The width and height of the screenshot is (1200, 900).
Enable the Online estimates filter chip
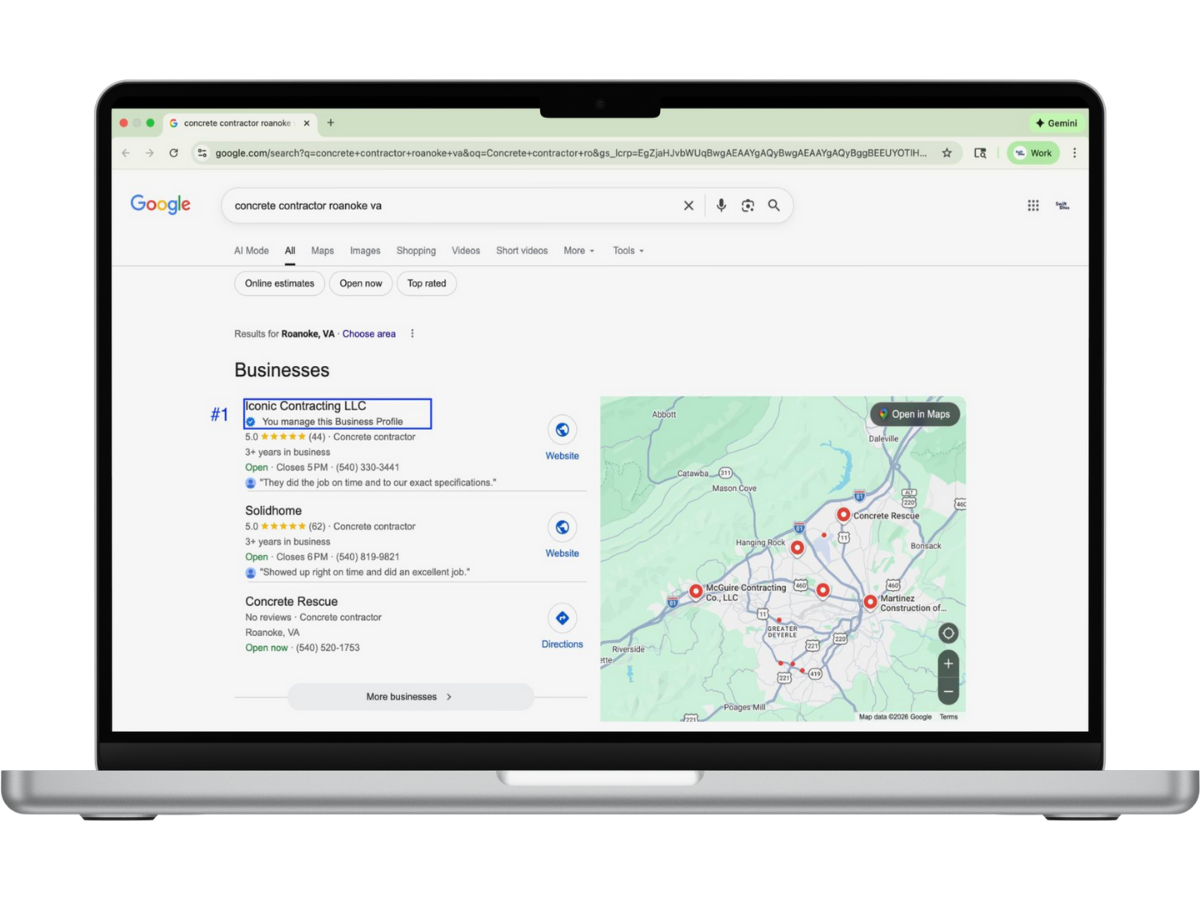[x=278, y=283]
